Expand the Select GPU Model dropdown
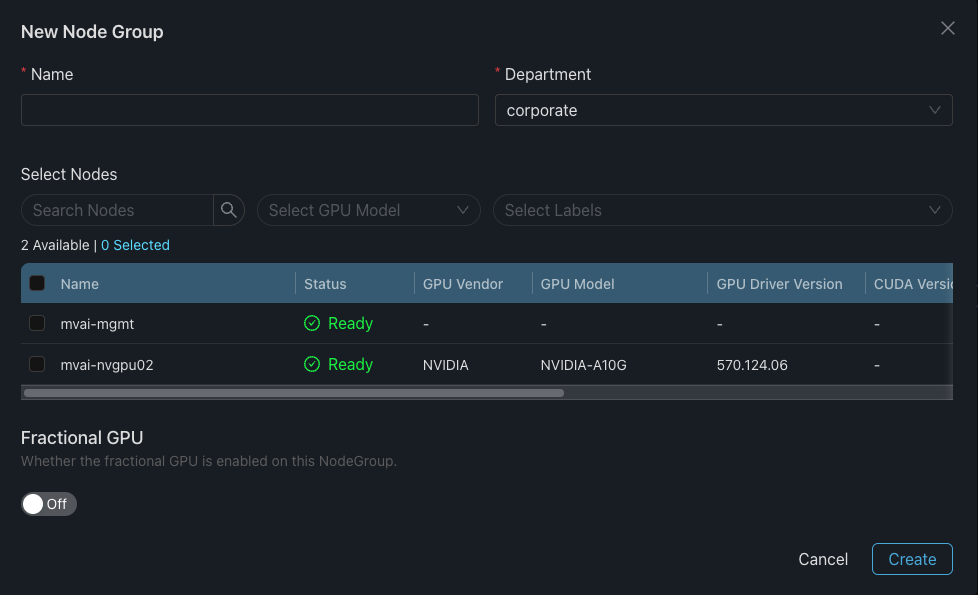The height and width of the screenshot is (595, 978). [x=368, y=210]
